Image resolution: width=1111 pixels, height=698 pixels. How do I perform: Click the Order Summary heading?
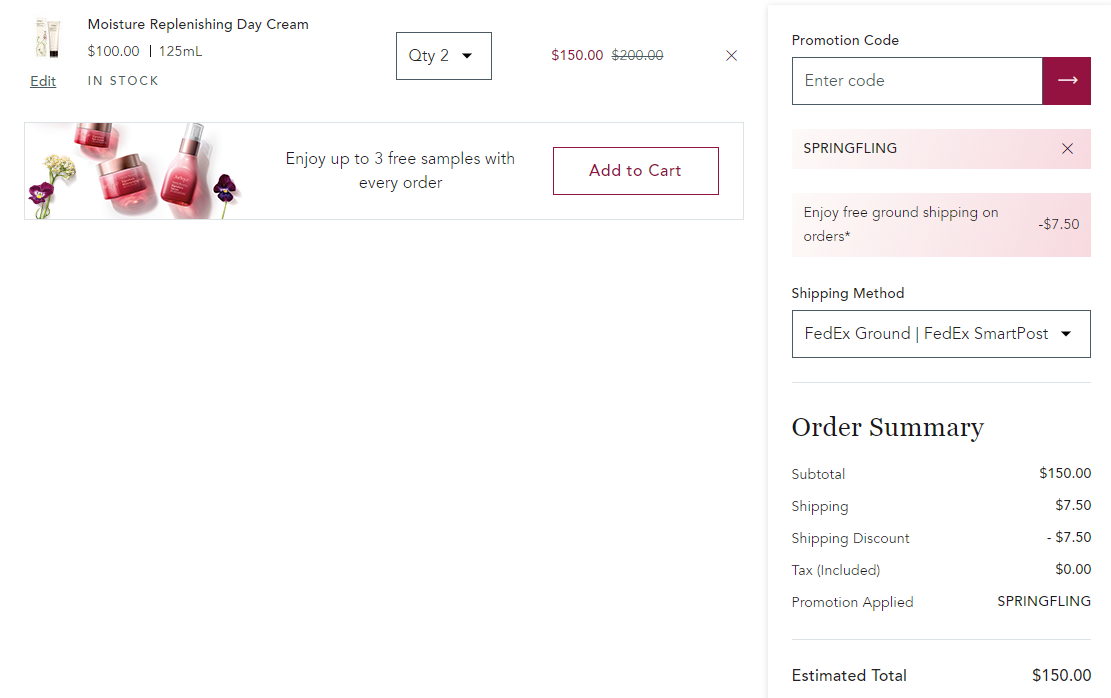tap(887, 427)
